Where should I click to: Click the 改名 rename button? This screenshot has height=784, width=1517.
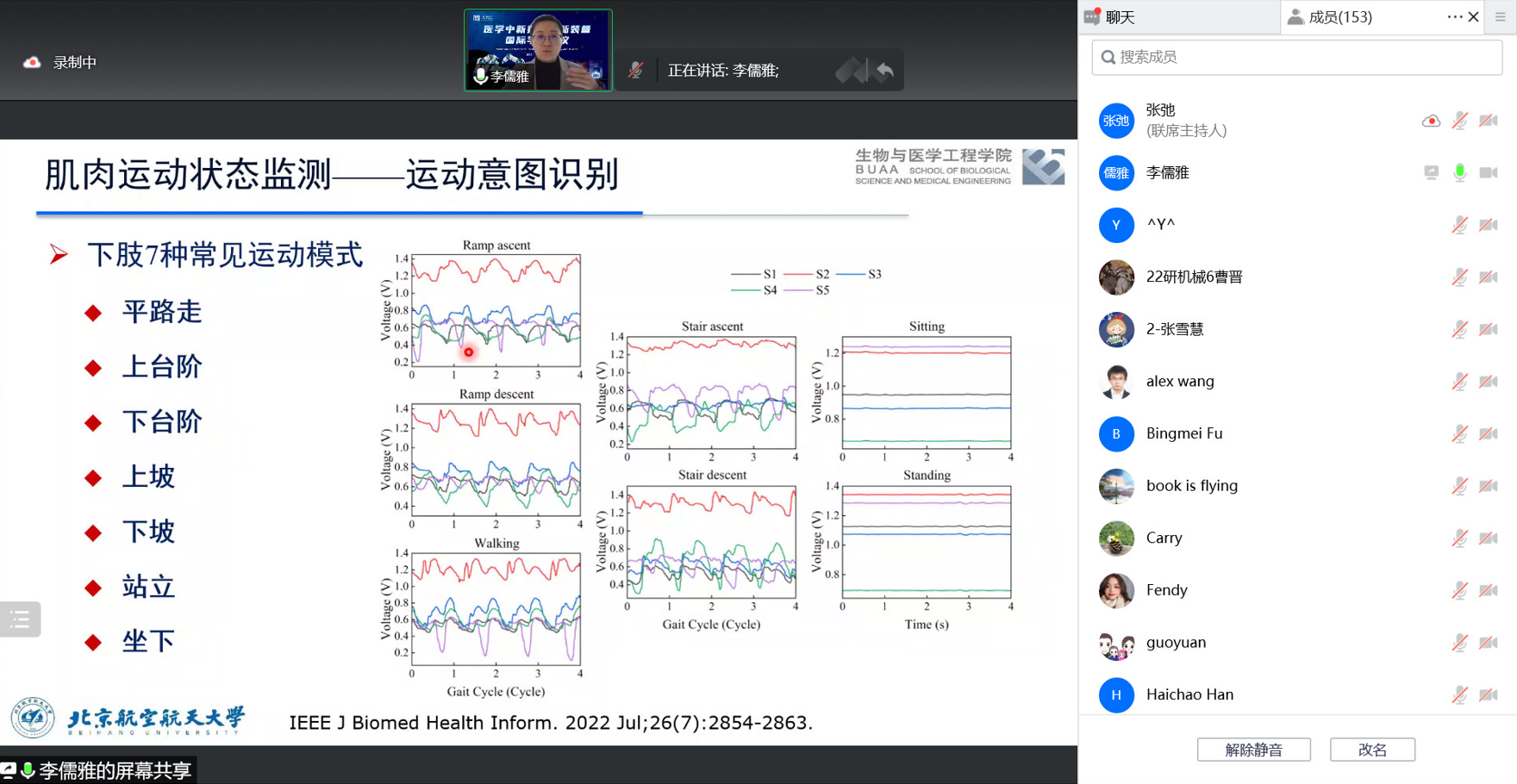(1371, 750)
